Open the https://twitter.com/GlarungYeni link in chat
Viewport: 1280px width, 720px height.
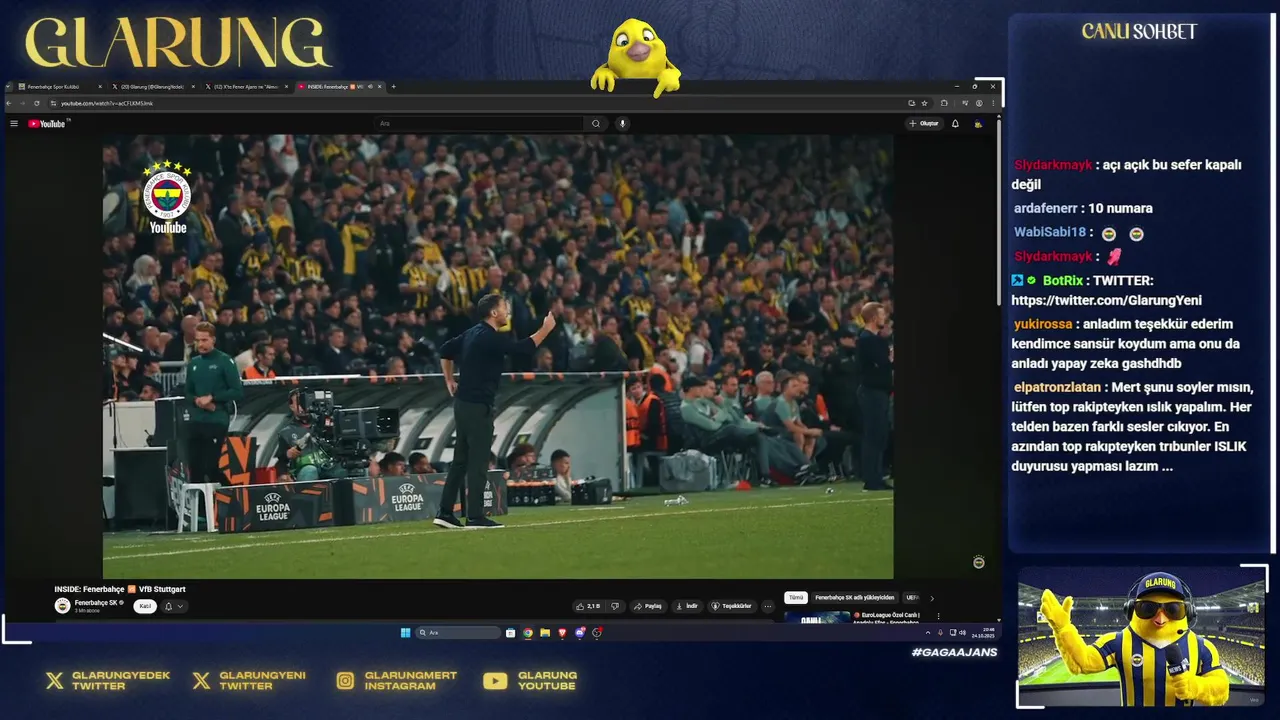pos(1106,300)
